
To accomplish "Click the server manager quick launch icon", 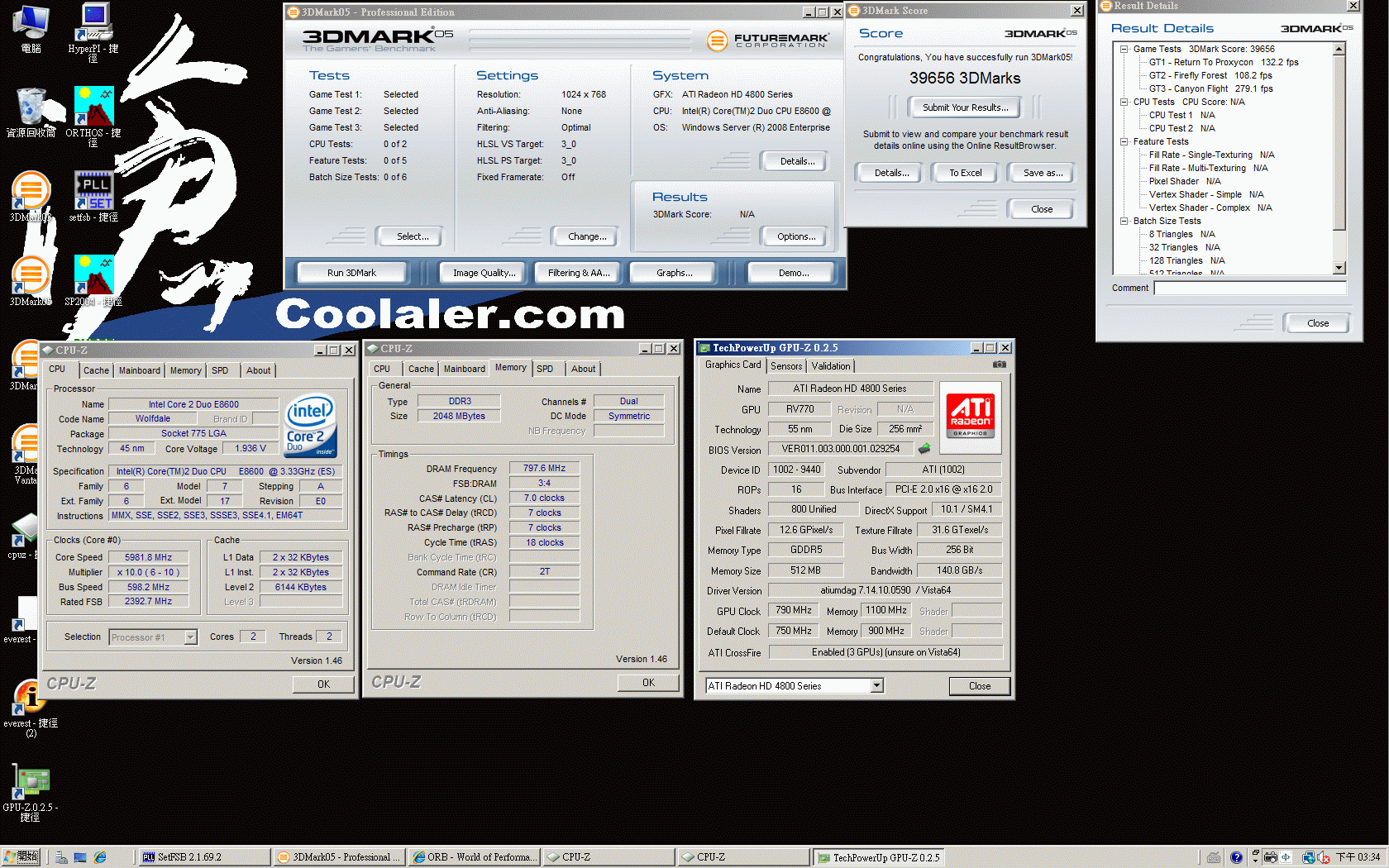I will click(61, 857).
